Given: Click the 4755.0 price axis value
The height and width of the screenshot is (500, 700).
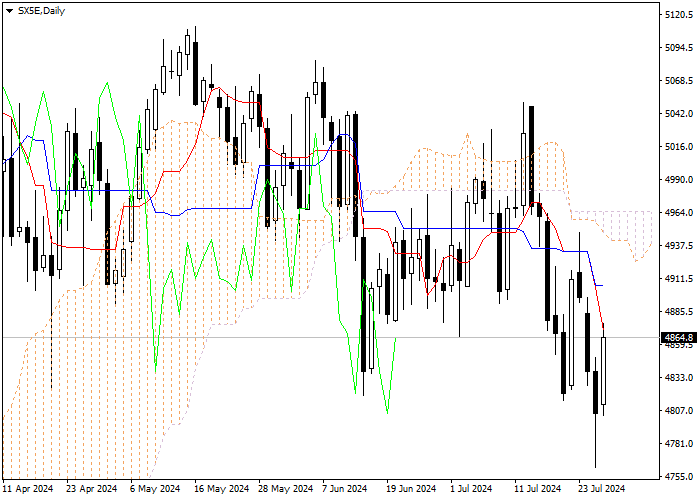Looking at the screenshot, I should [679, 477].
